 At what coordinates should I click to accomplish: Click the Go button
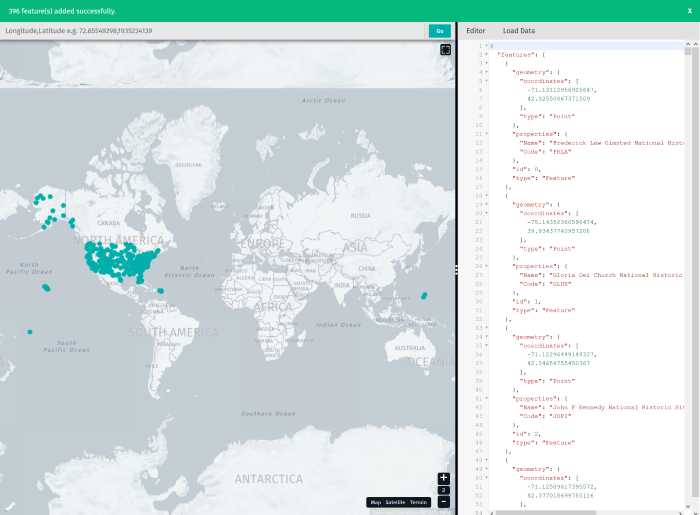(x=440, y=31)
